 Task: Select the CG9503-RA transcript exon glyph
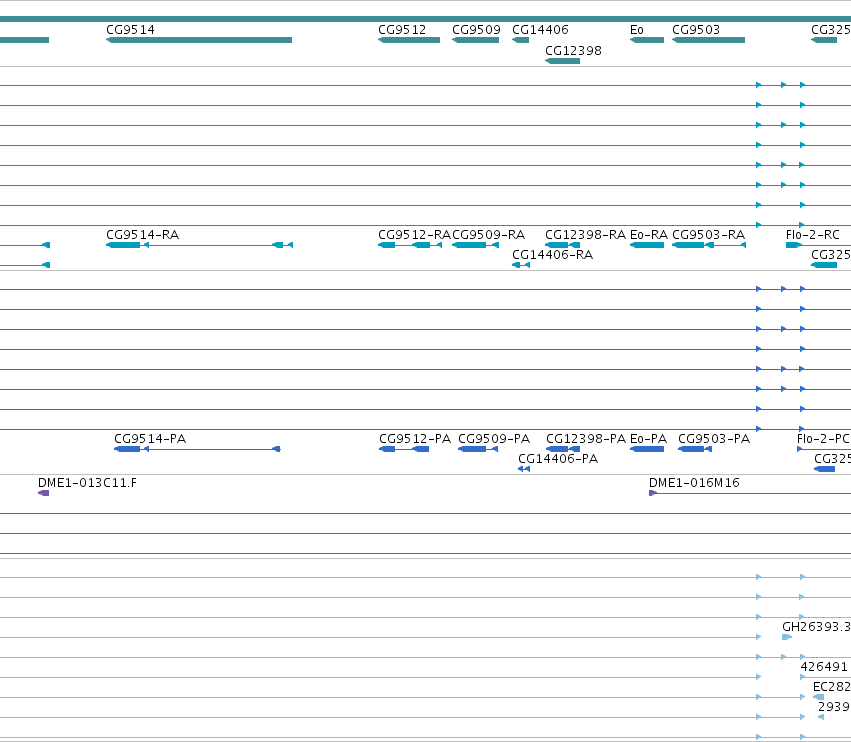coord(709,245)
